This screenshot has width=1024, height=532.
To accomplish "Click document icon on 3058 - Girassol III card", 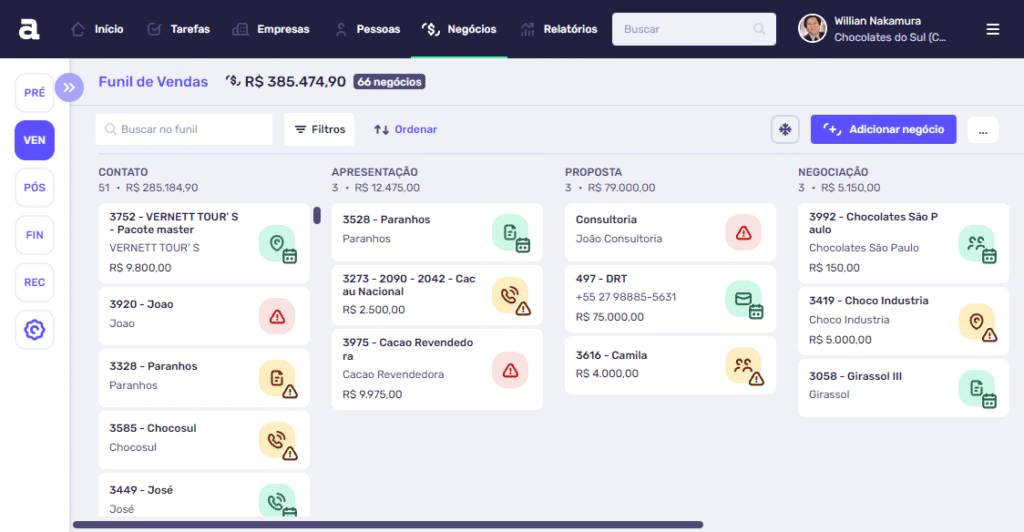I will 978,389.
